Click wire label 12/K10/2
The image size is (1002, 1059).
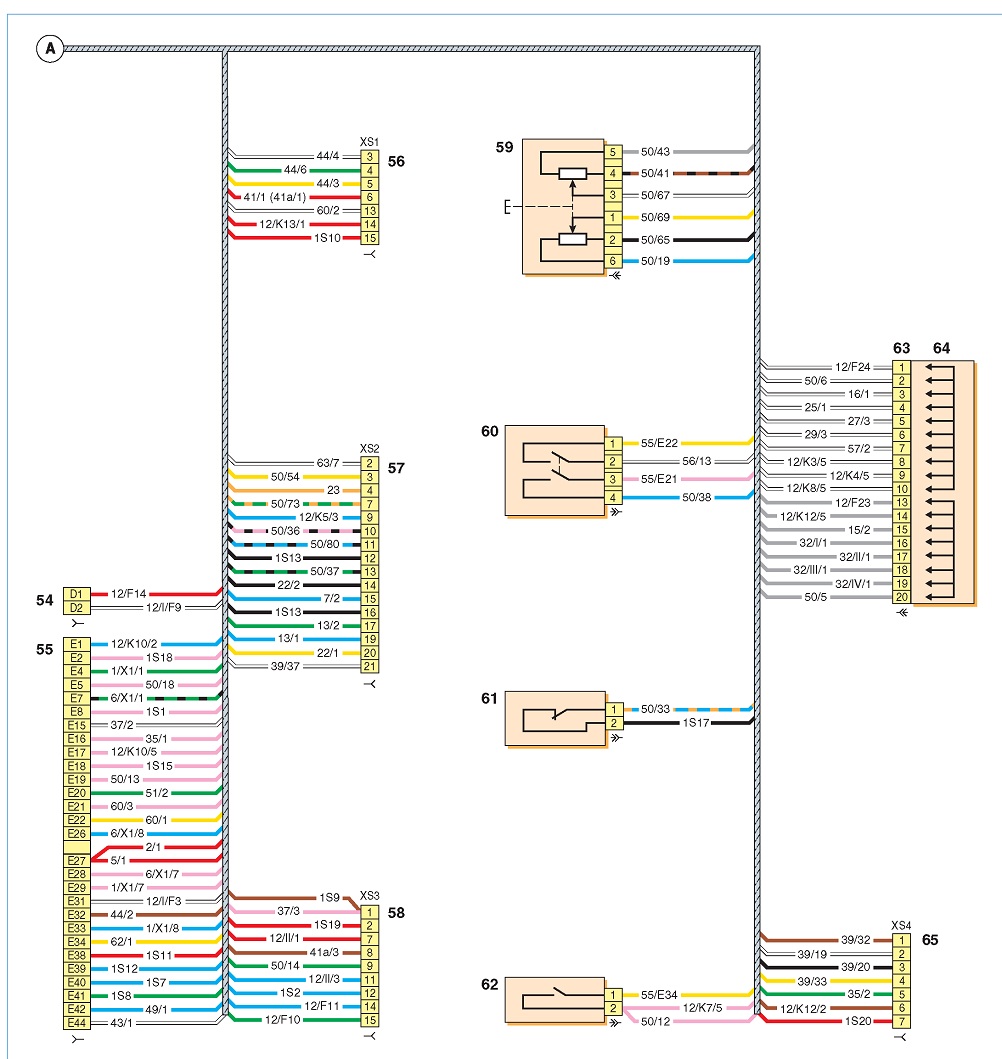[134, 644]
